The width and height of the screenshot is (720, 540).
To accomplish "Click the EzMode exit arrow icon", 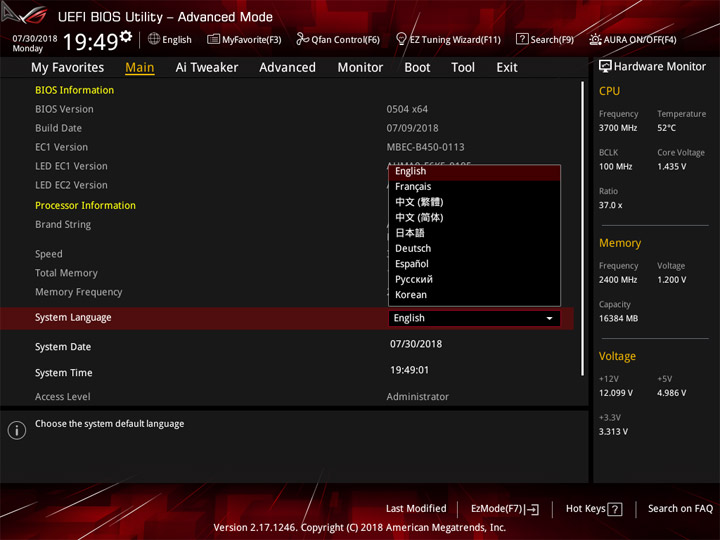I will tap(532, 509).
